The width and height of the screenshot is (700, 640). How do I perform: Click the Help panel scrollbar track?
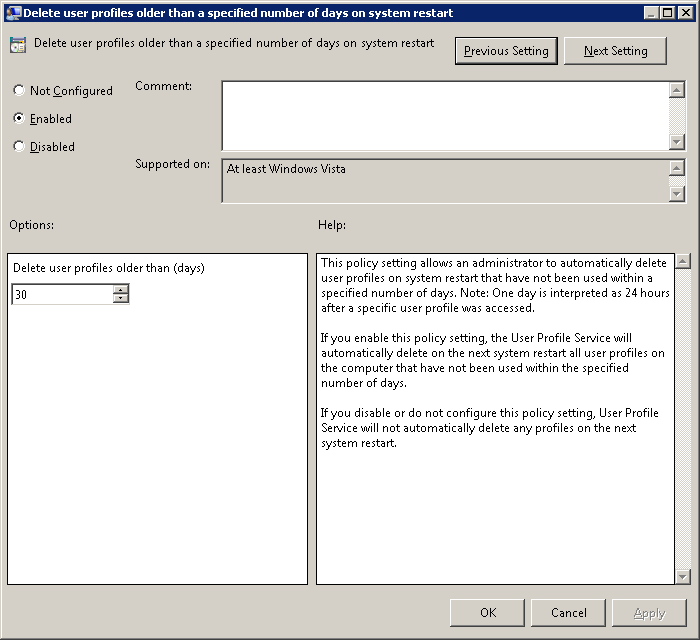pos(683,419)
